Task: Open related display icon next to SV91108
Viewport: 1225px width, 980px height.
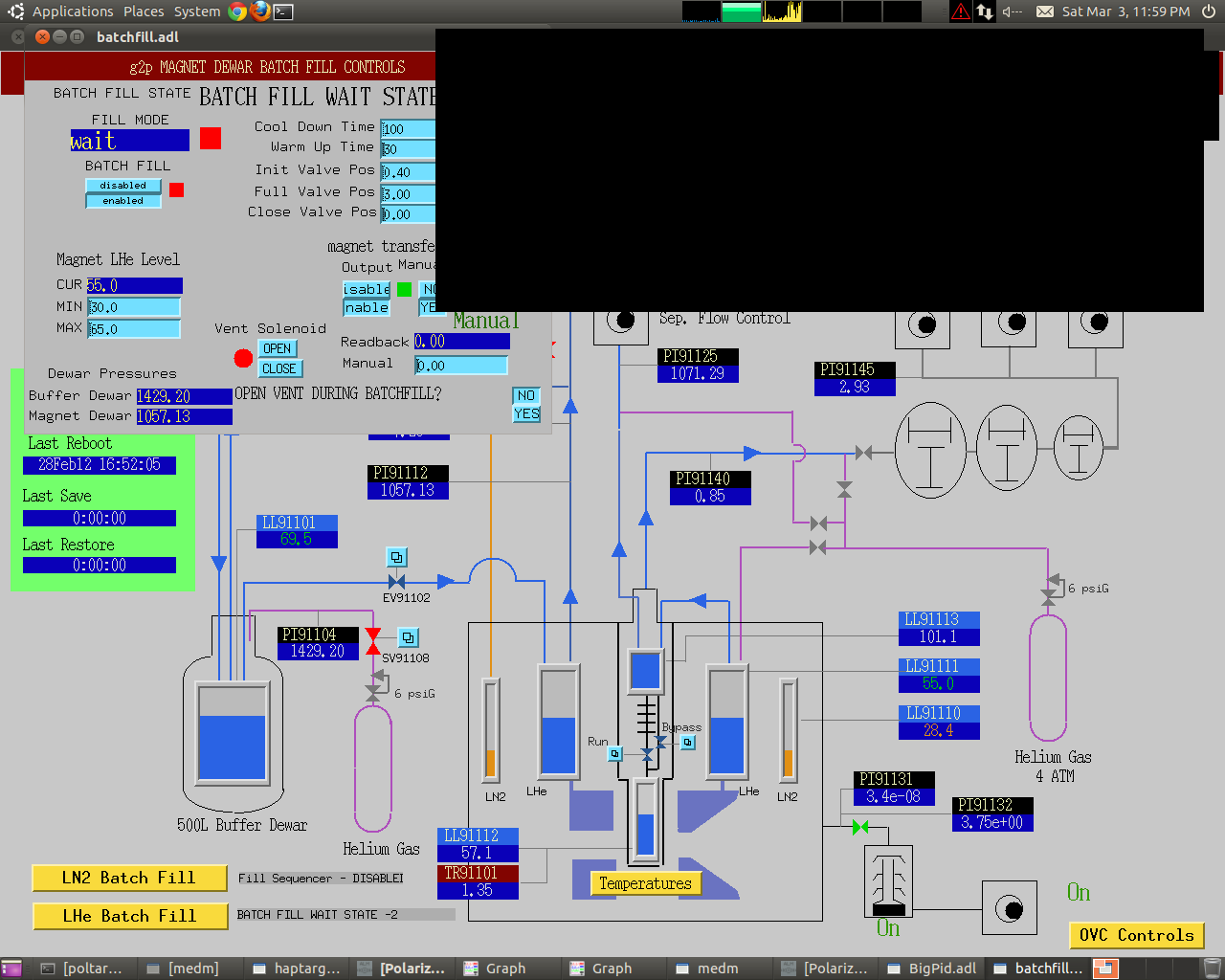Action: (x=409, y=637)
